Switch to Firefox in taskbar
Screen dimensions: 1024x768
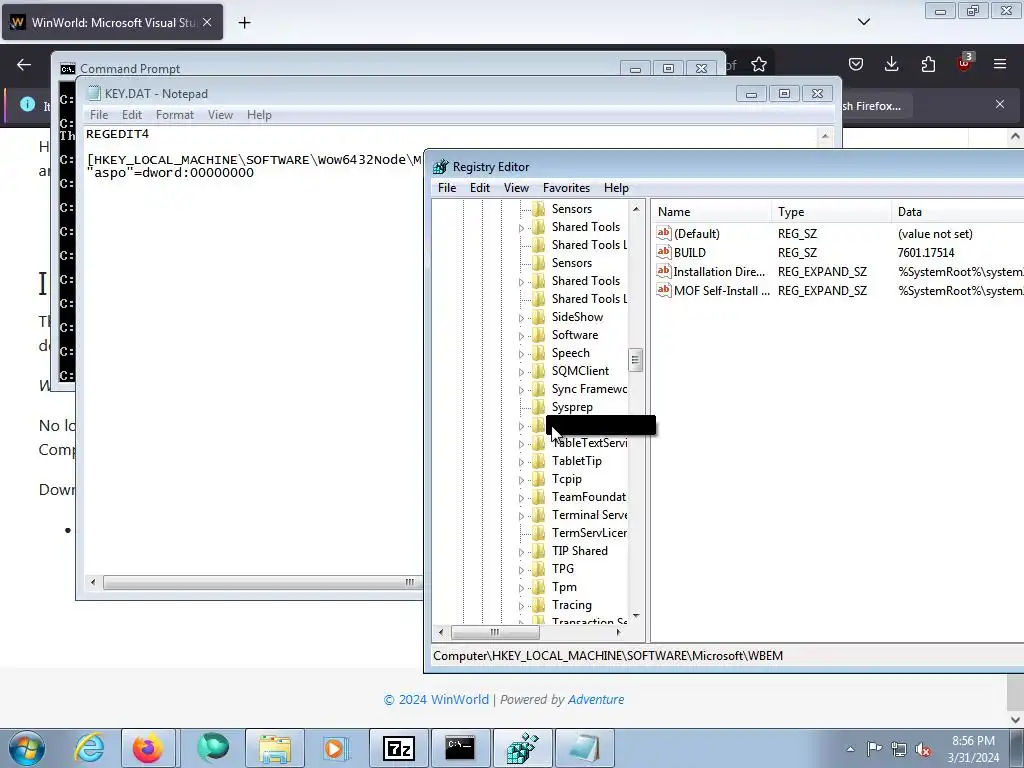148,748
